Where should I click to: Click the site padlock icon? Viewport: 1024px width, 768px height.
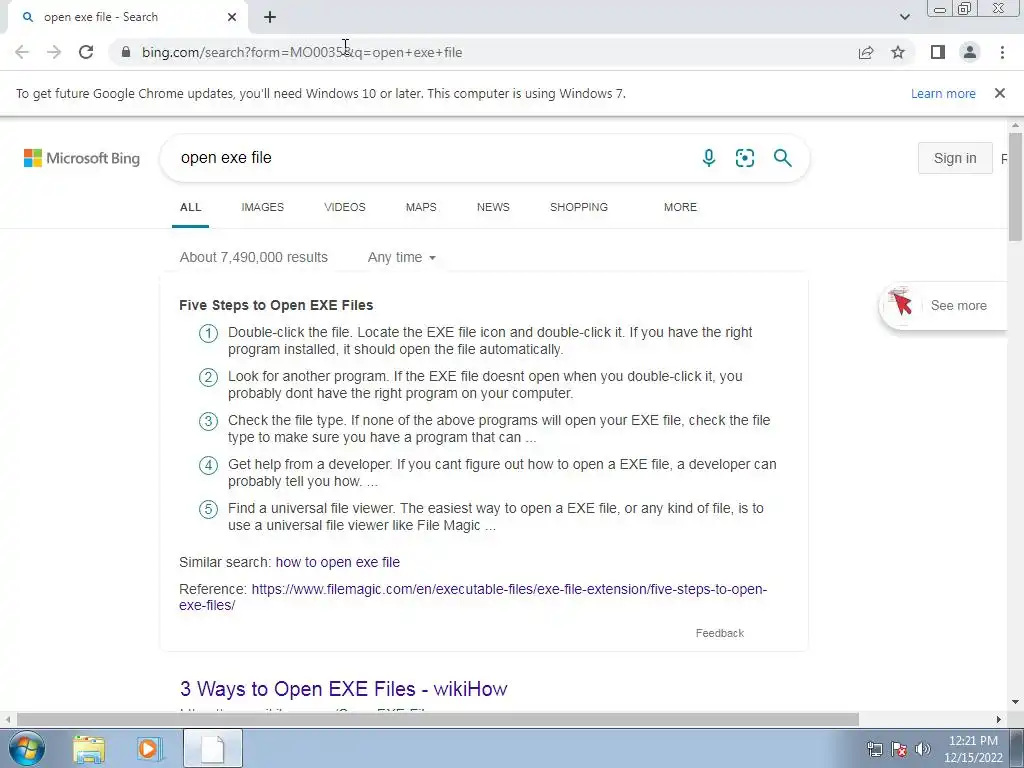(x=126, y=52)
